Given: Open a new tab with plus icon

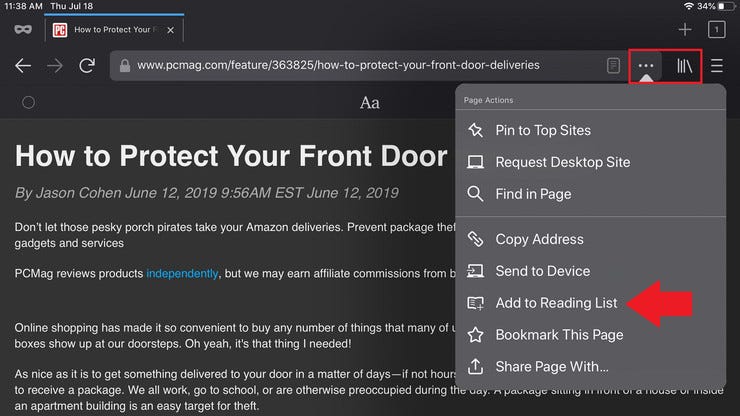Looking at the screenshot, I should (685, 30).
